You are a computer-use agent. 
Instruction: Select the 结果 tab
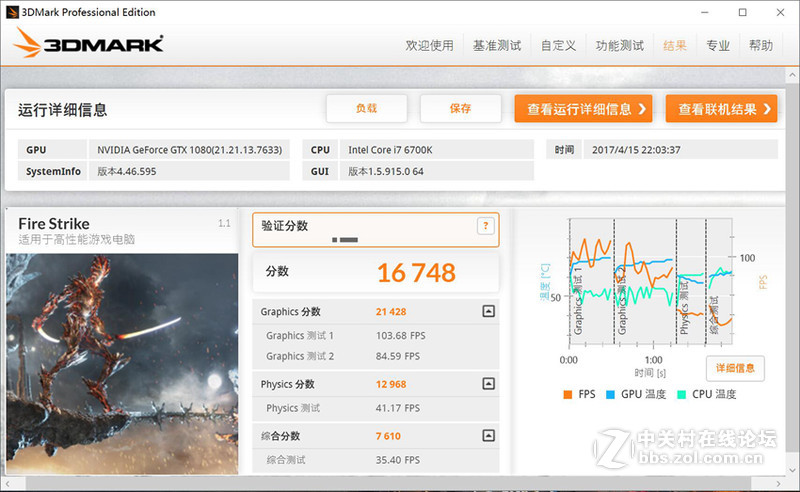pyautogui.click(x=674, y=45)
